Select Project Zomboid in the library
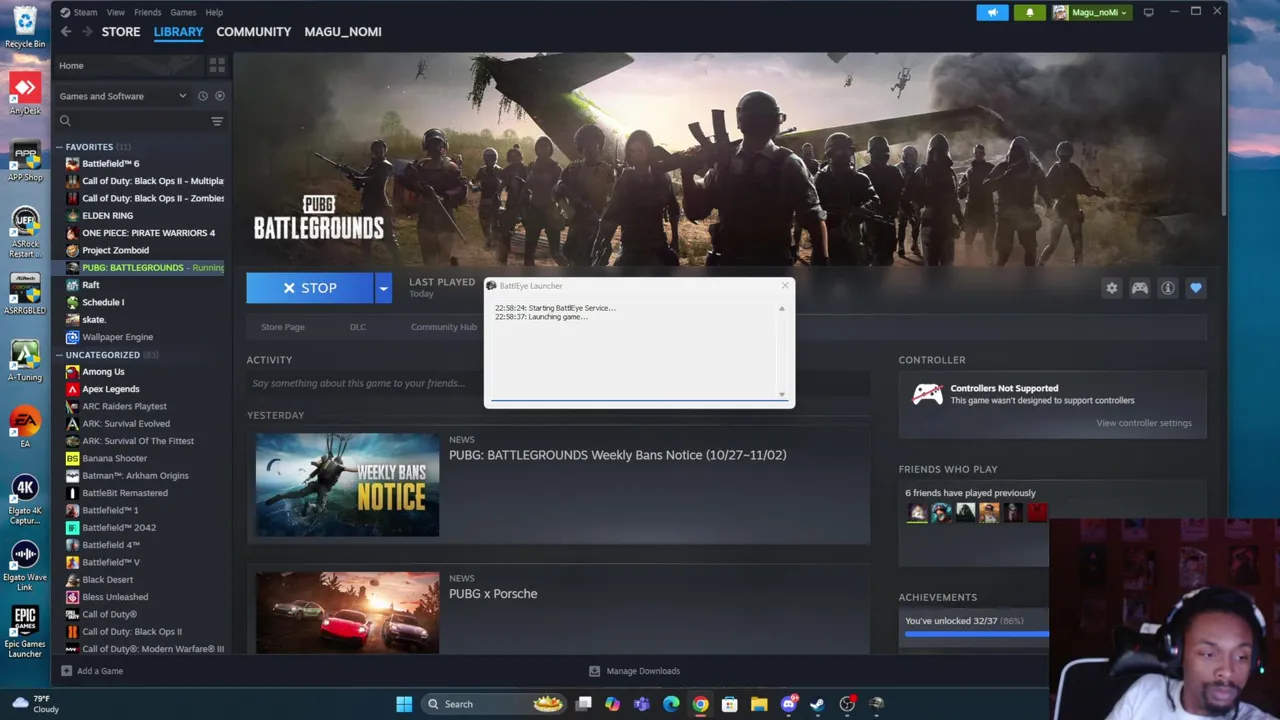The width and height of the screenshot is (1280, 720). 115,250
